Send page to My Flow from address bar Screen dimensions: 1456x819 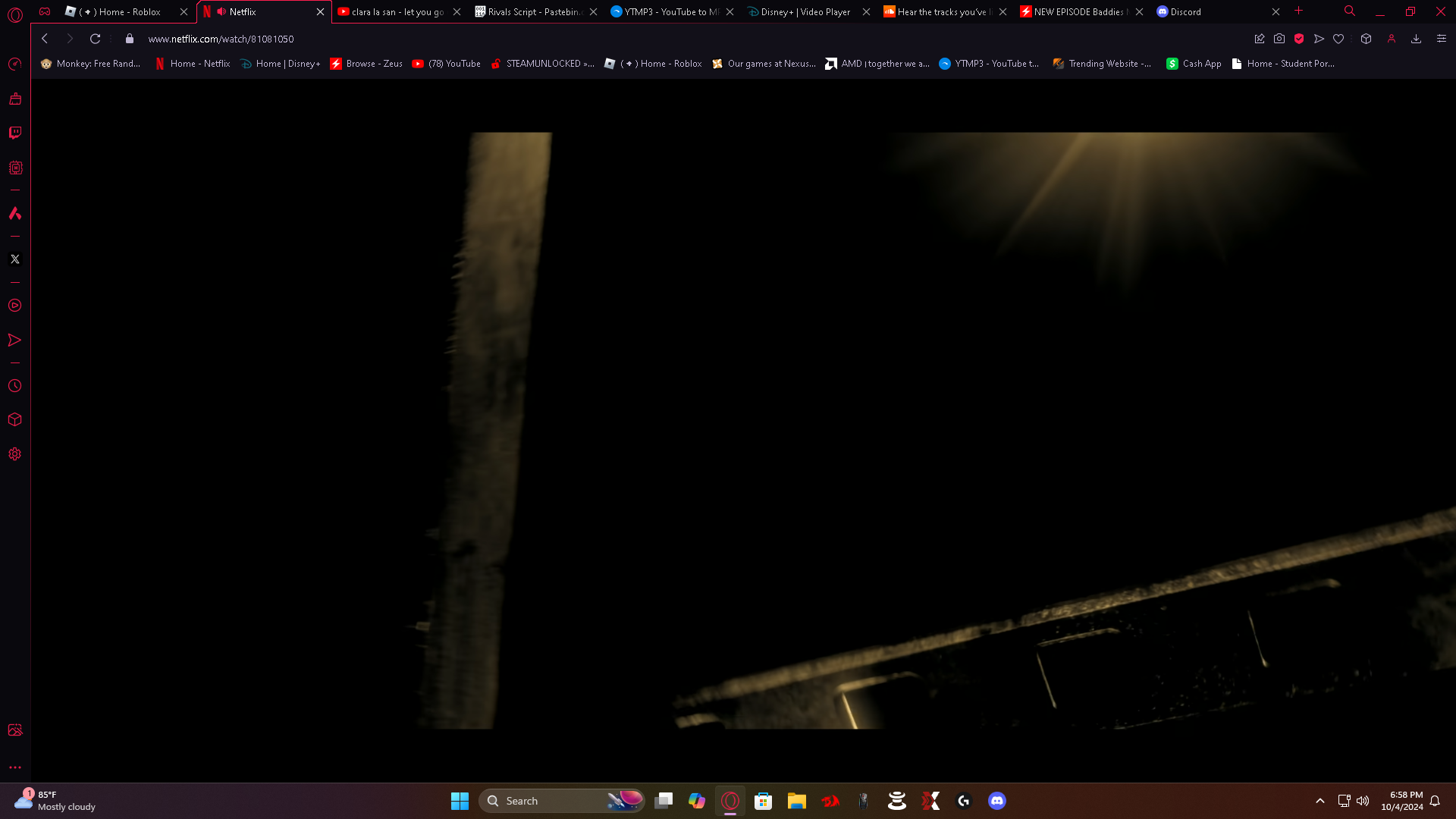coord(1319,39)
